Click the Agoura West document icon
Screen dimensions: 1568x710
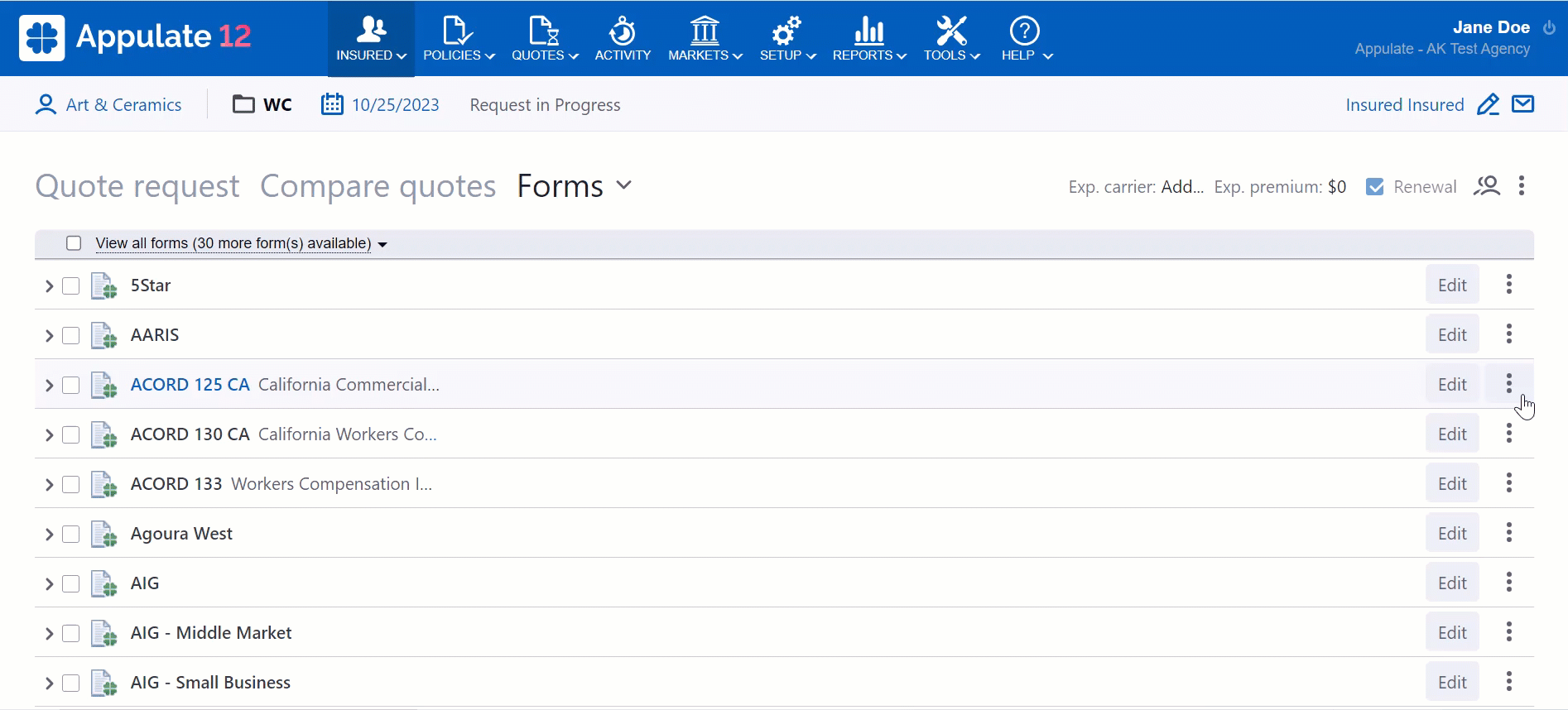[x=103, y=534]
